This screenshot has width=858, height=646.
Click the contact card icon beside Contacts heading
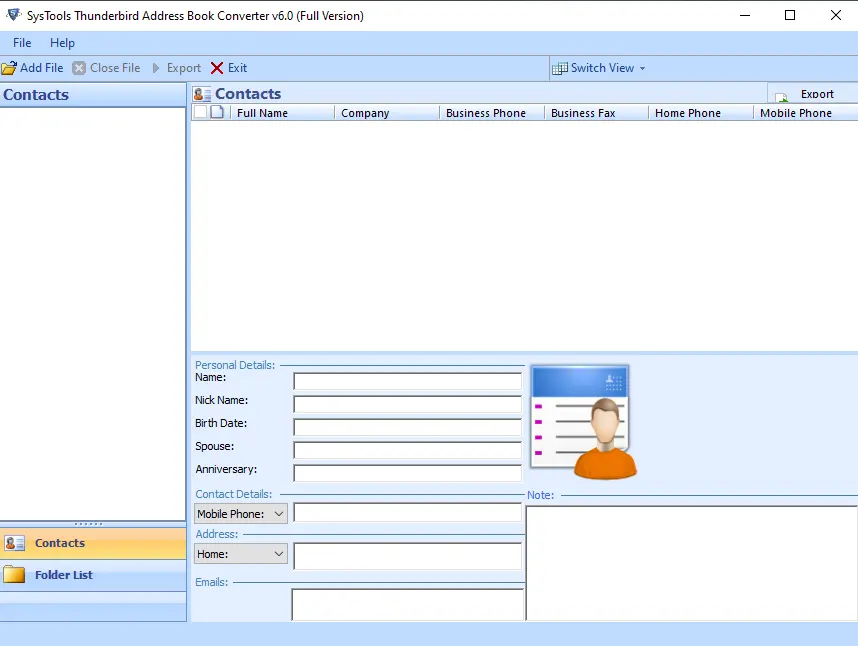(202, 94)
